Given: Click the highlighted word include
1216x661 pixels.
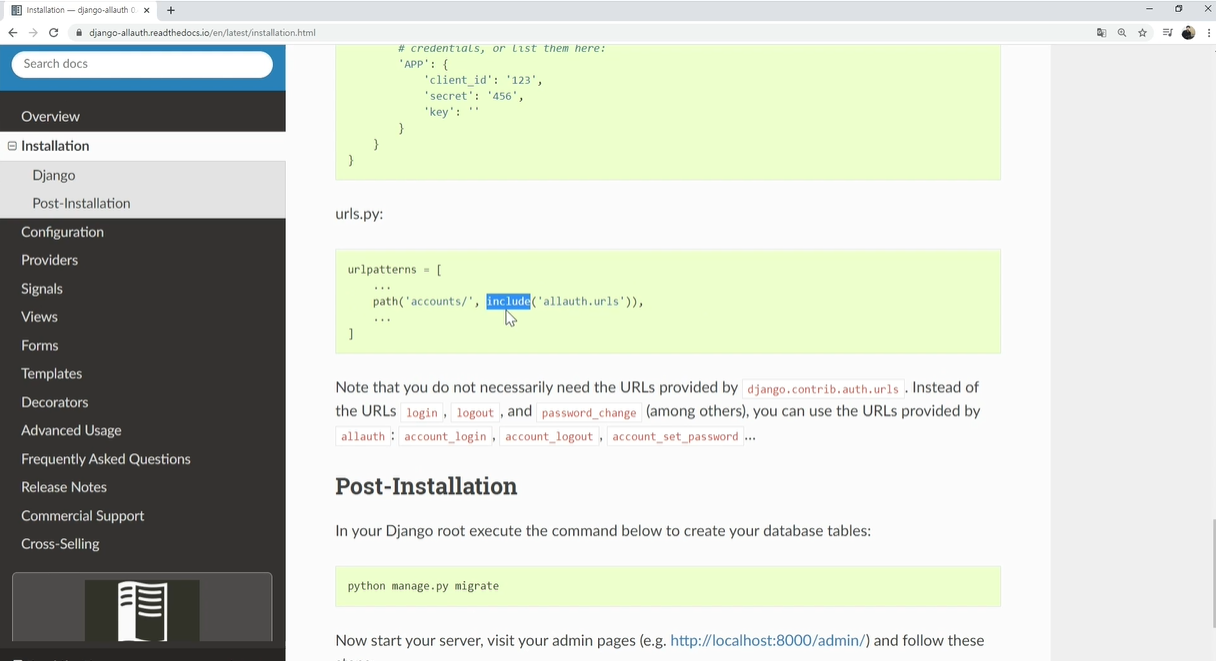Looking at the screenshot, I should [508, 301].
